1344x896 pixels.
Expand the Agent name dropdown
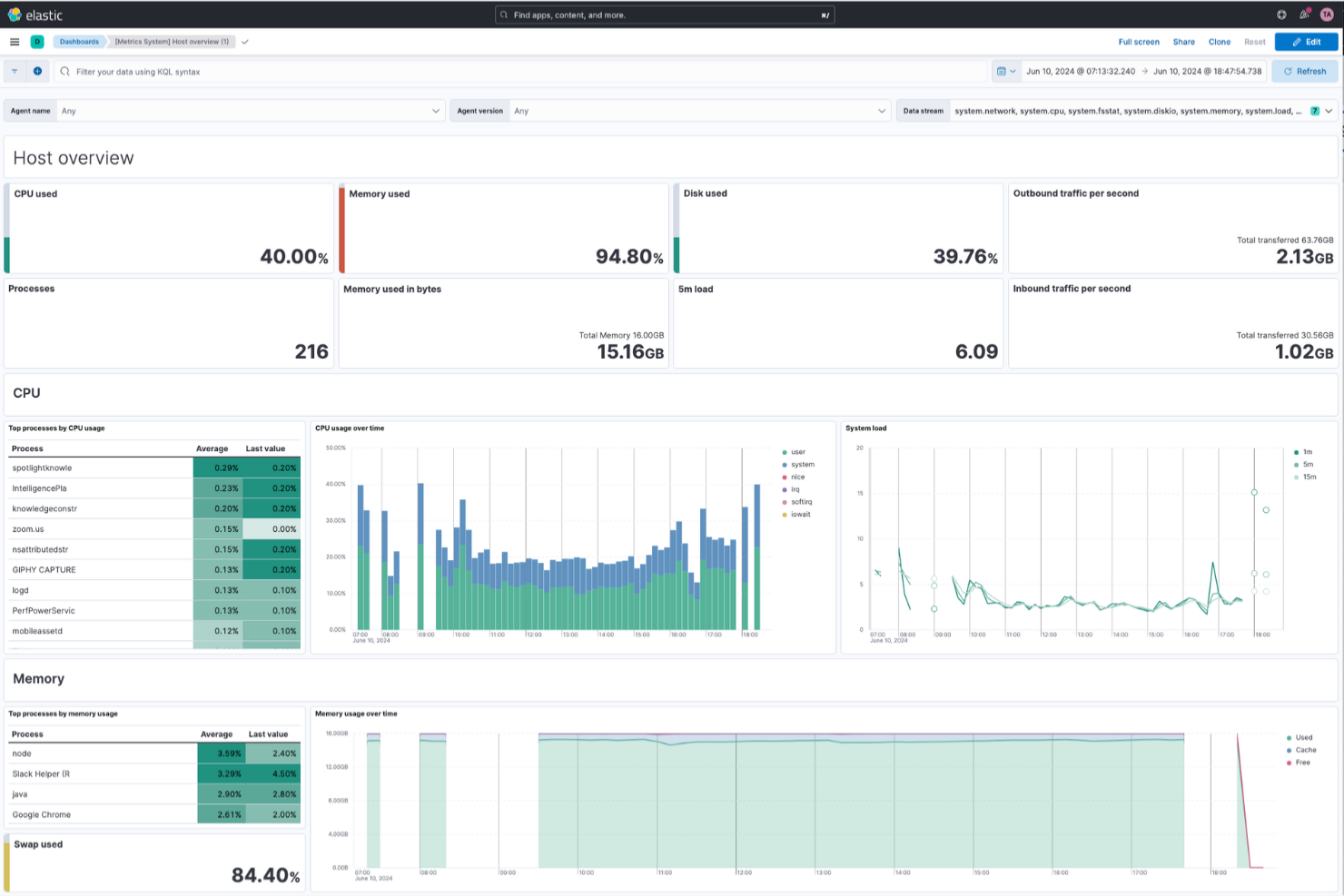click(435, 110)
